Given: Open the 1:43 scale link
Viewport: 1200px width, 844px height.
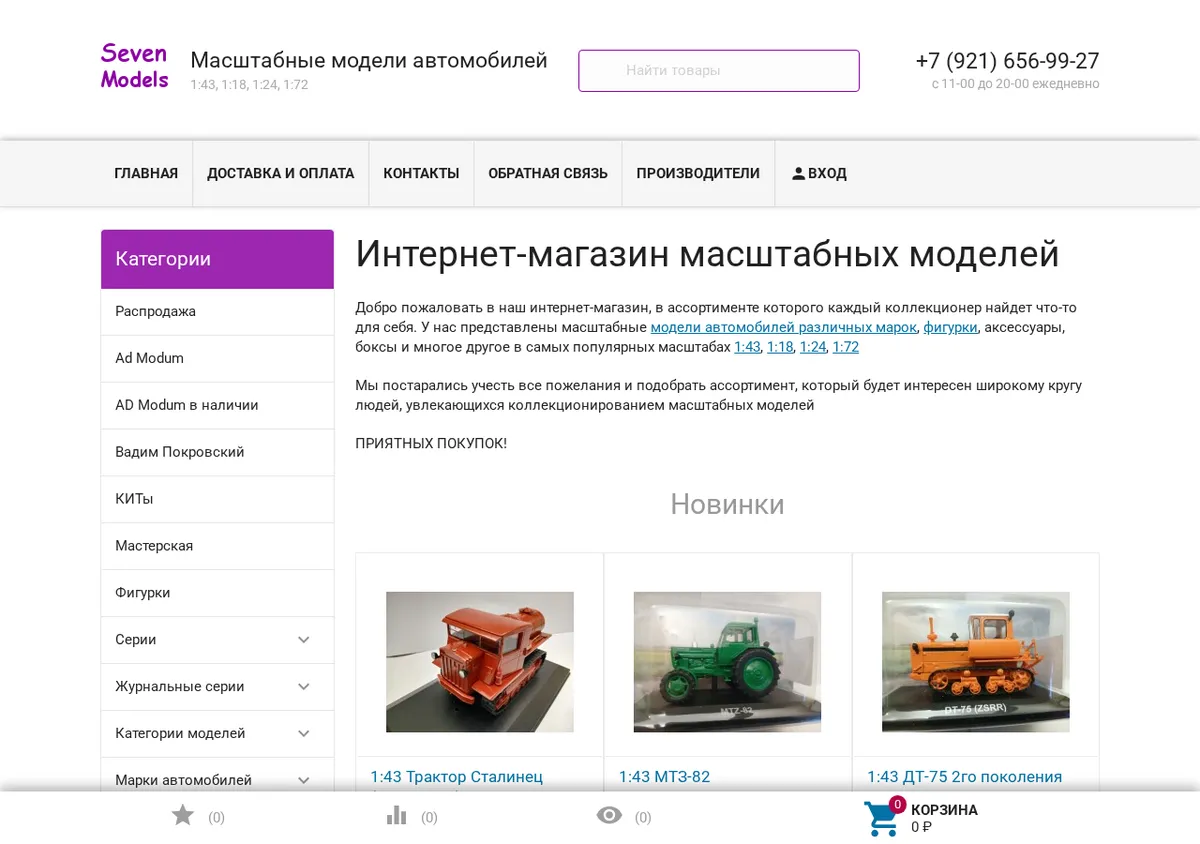Looking at the screenshot, I should pyautogui.click(x=747, y=347).
